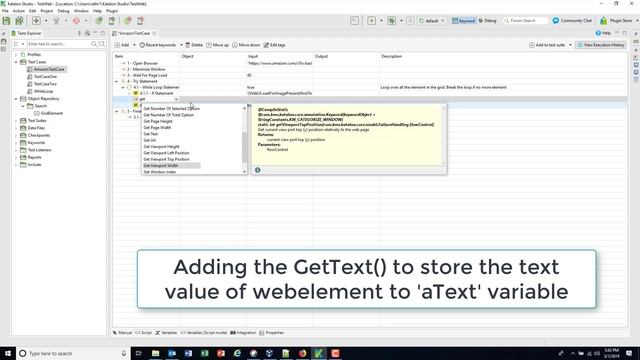Click the microphone icon in taskbar search
Viewport: 640px width, 360px height.
coord(124,353)
